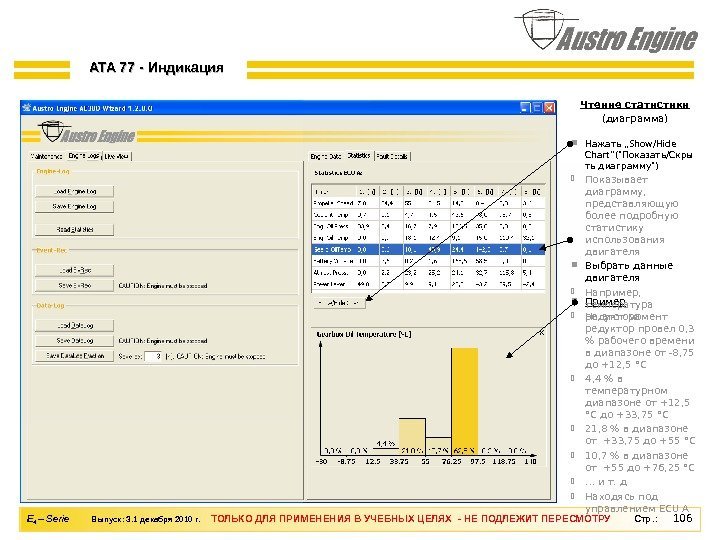720x540 pixels.
Task: Close the AE300 Wizard window
Action: [x=549, y=108]
